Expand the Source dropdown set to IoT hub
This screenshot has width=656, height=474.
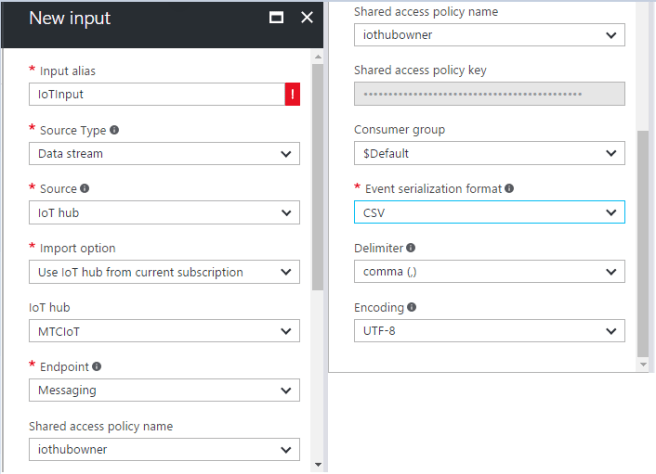(x=164, y=213)
